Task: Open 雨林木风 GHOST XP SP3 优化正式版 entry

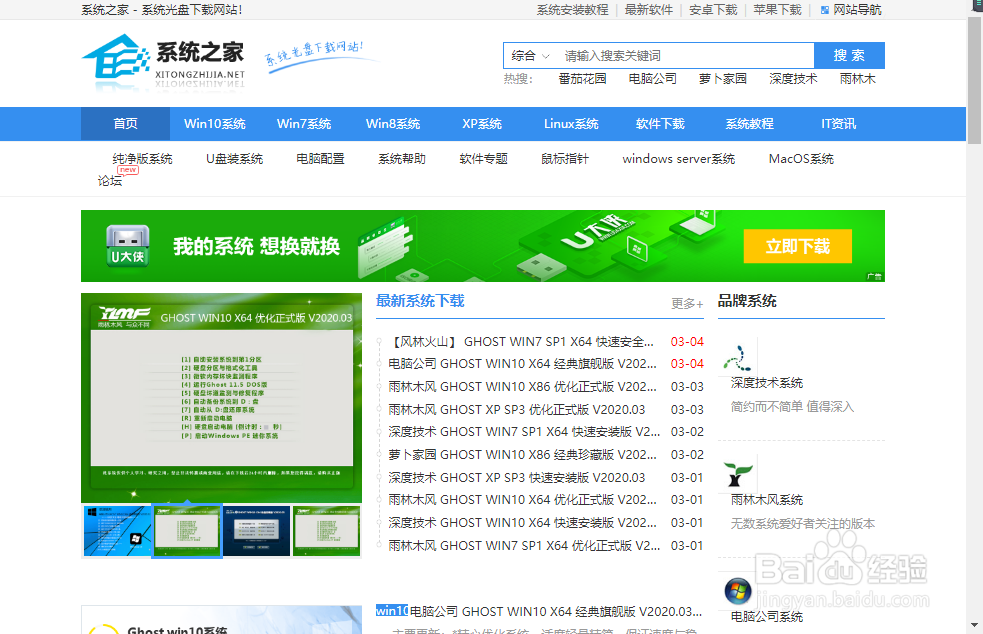Action: click(517, 409)
